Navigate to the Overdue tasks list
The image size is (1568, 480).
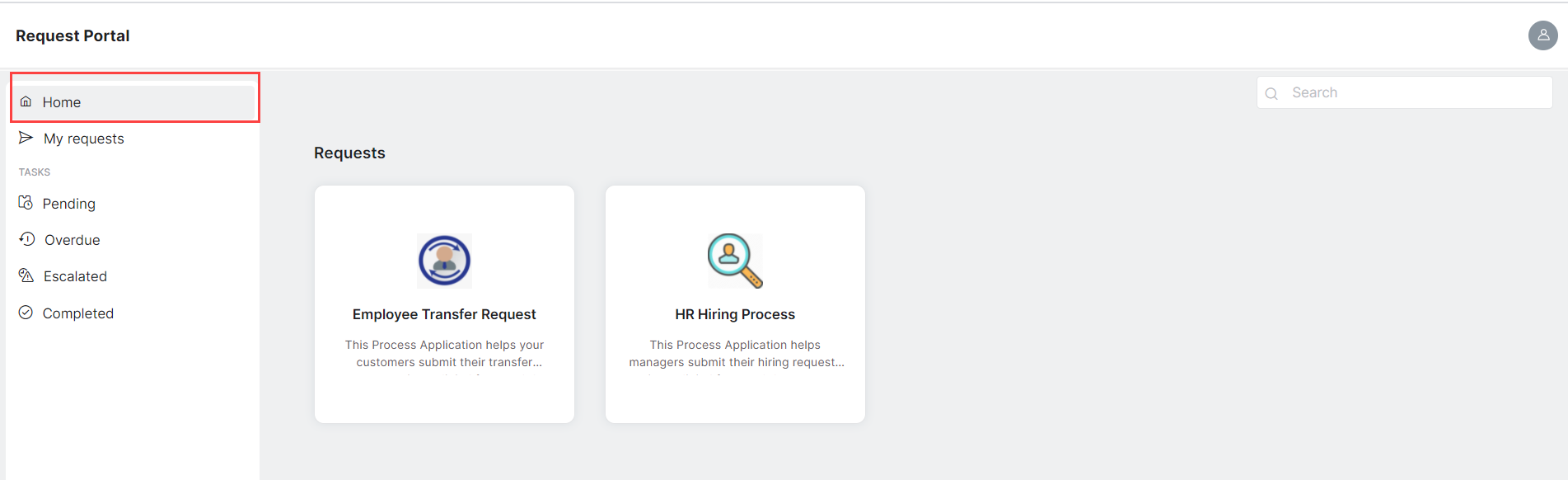coord(71,239)
